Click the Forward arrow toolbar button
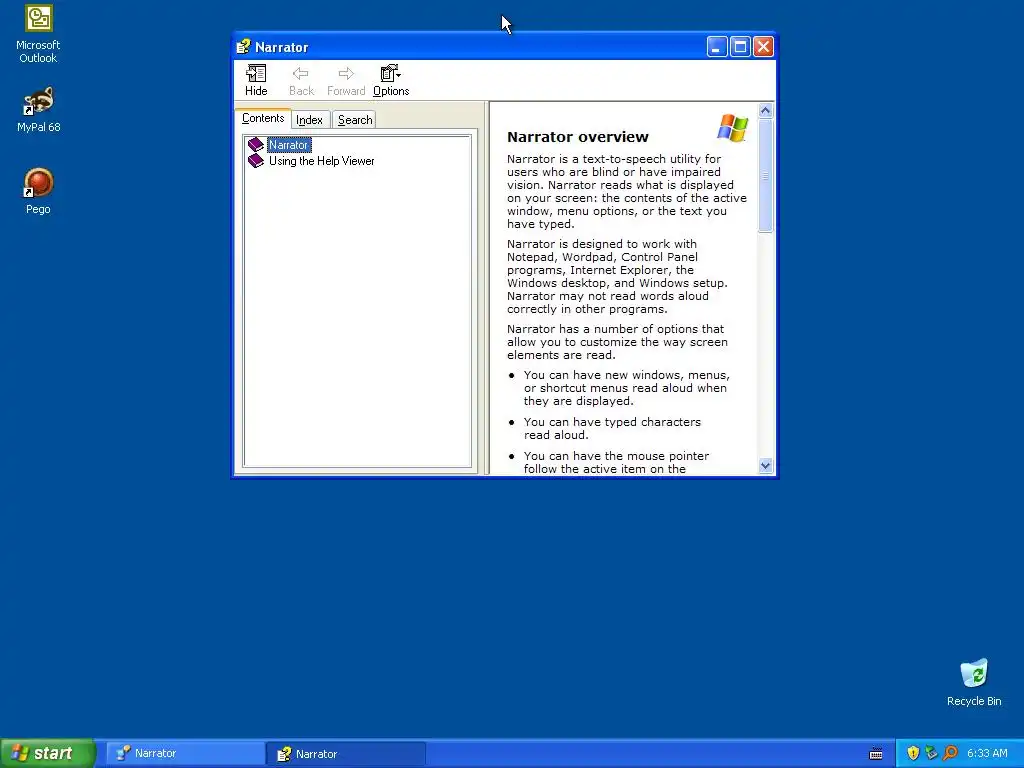This screenshot has width=1024, height=768. click(x=346, y=80)
